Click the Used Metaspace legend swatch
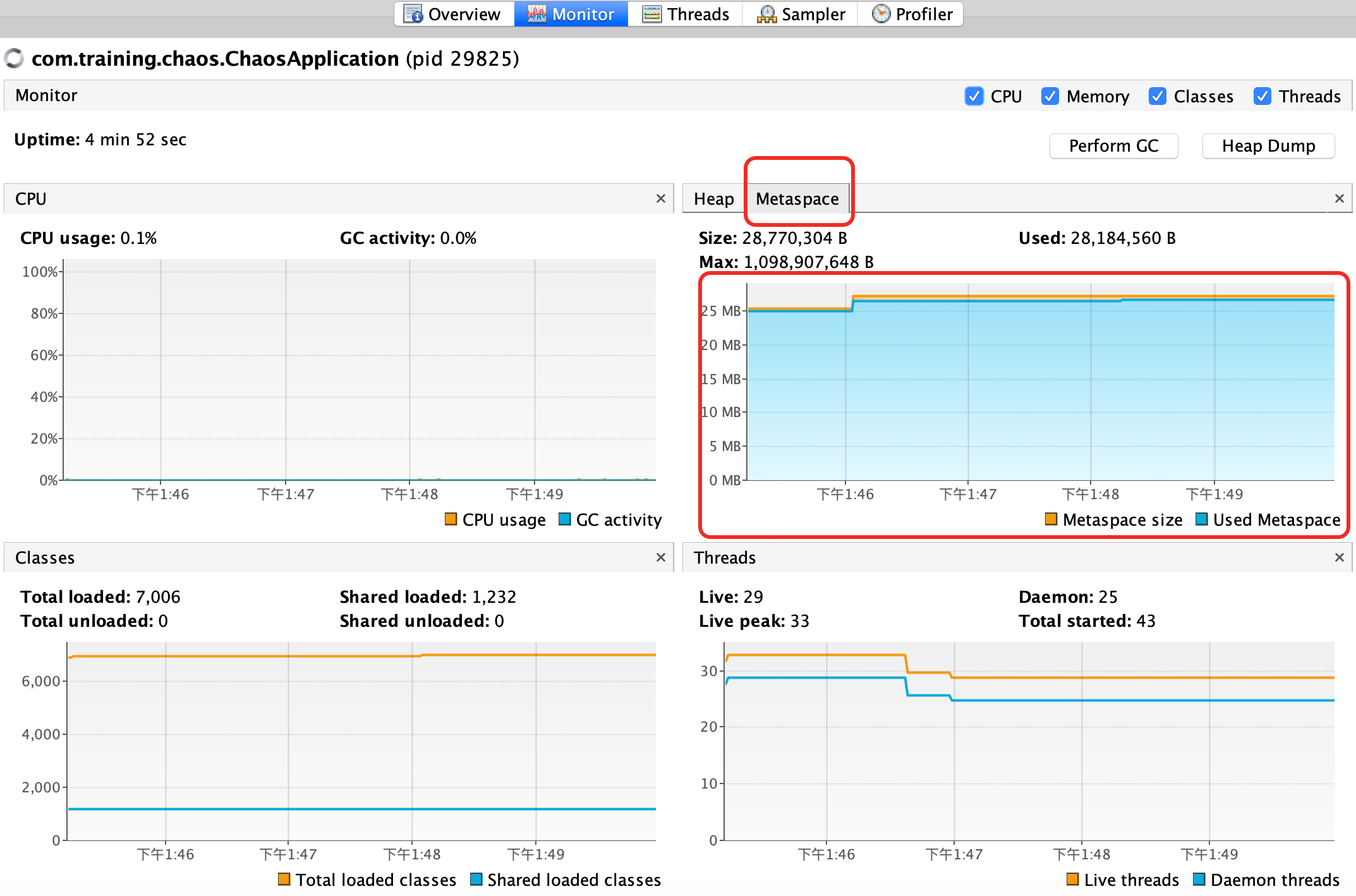This screenshot has height=896, width=1356. [1202, 519]
